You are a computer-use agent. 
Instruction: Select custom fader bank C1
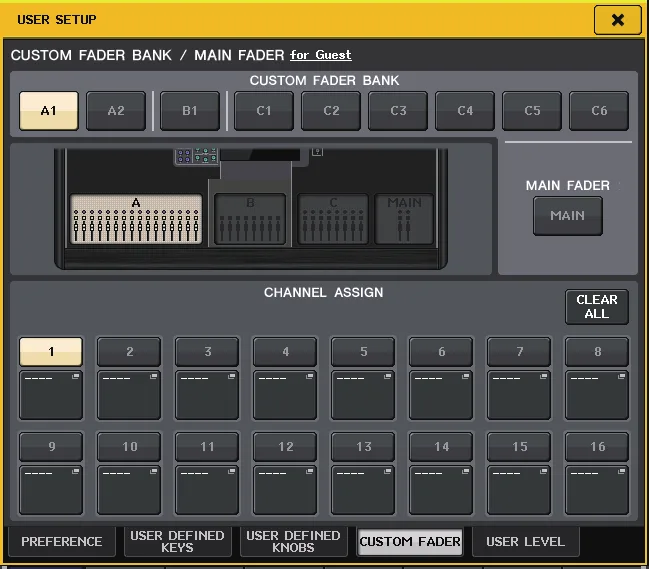[x=264, y=111]
